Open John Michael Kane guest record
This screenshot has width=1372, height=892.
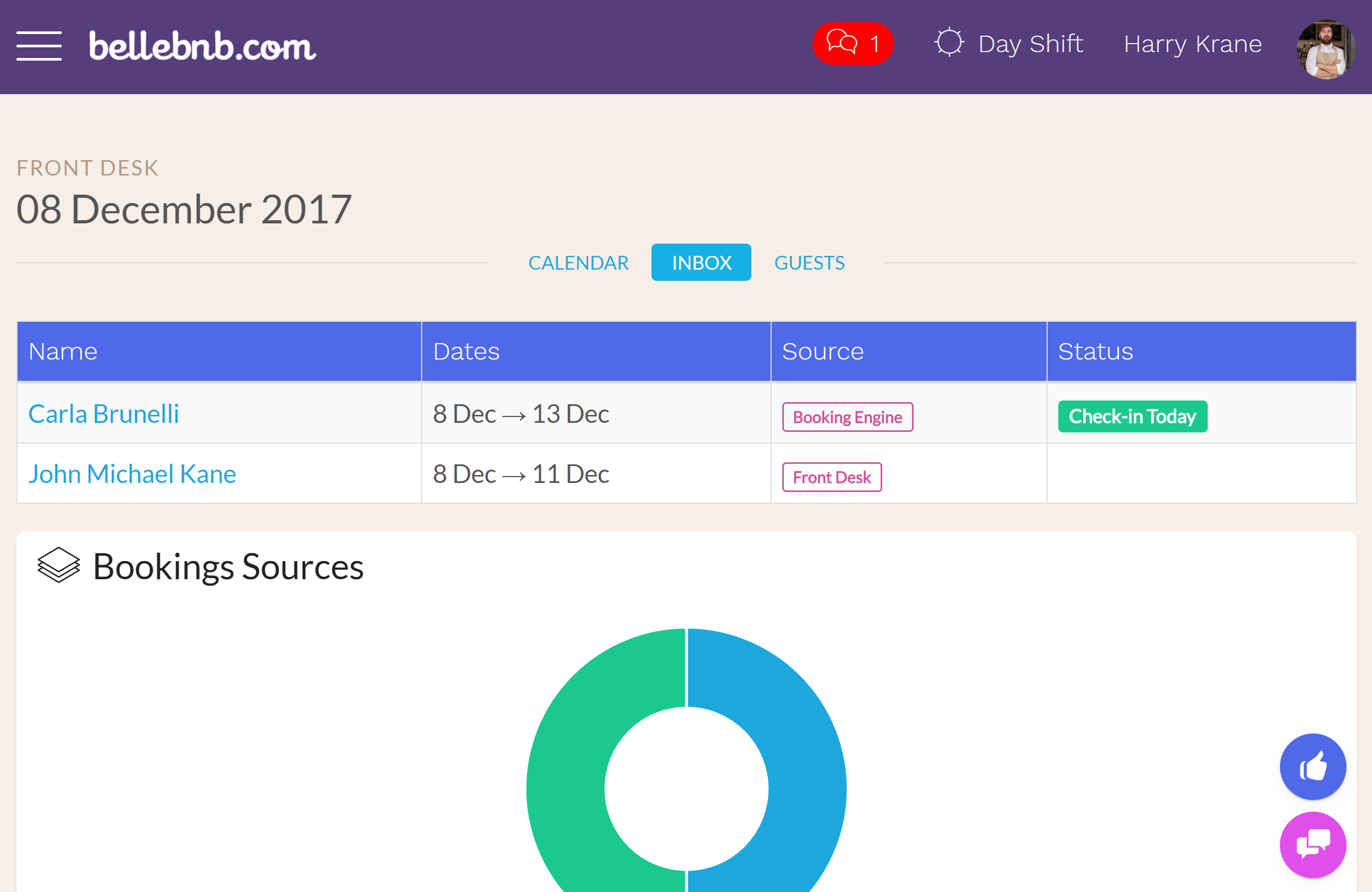pos(133,472)
